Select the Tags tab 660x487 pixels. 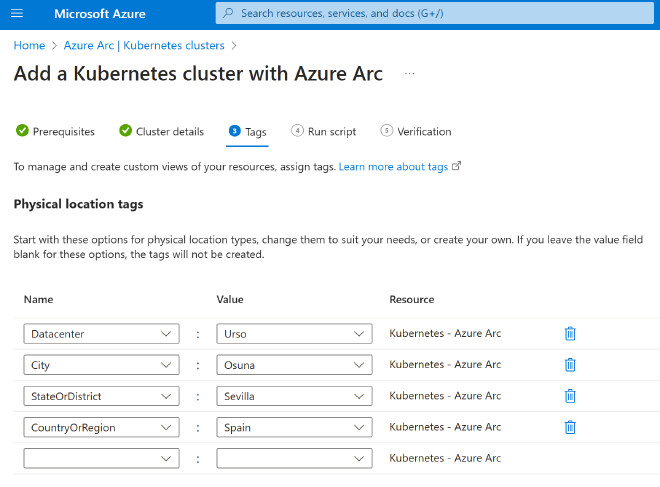pyautogui.click(x=247, y=132)
